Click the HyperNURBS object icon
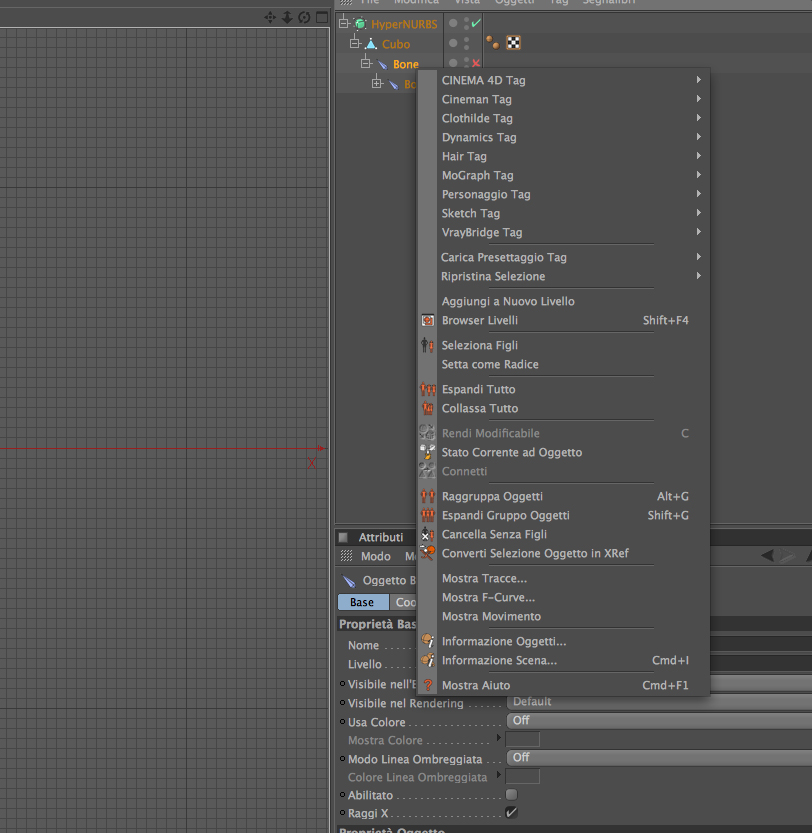This screenshot has width=812, height=833. 360,24
